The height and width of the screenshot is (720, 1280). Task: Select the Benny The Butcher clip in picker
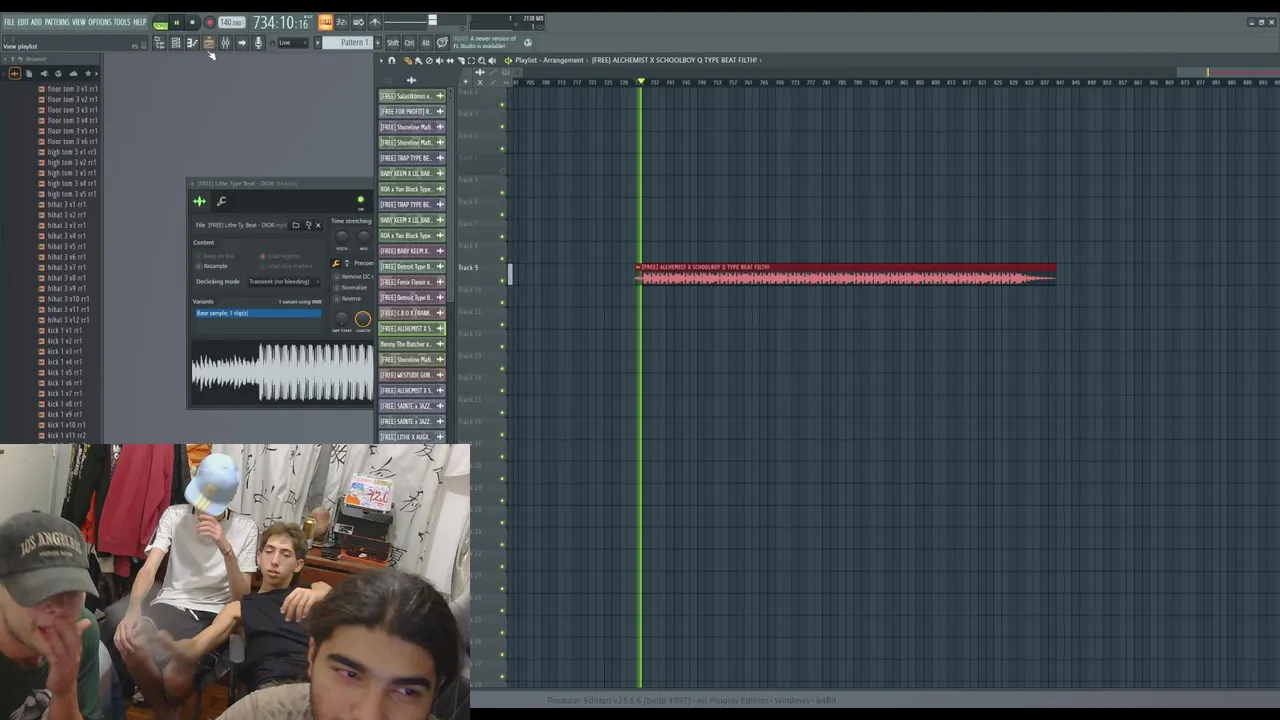[x=412, y=344]
